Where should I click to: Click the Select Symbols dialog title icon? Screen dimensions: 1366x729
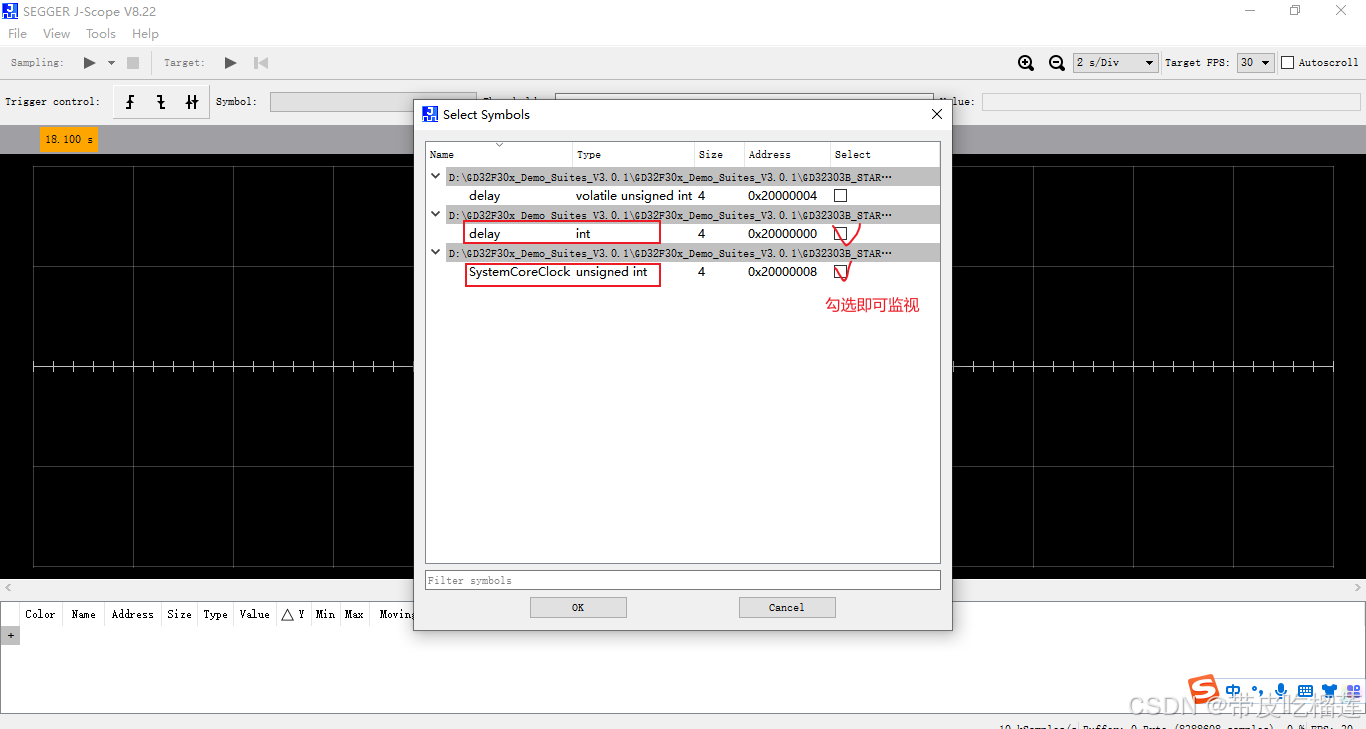point(430,114)
